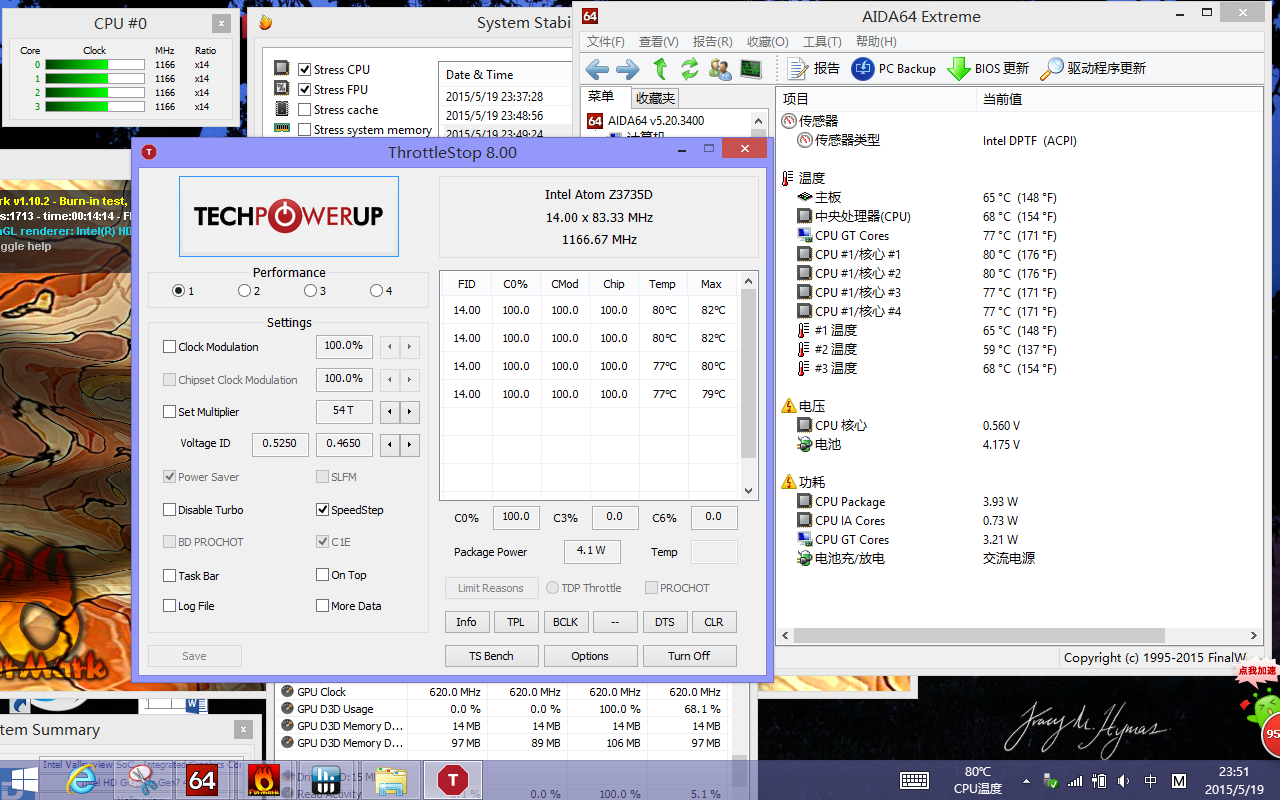Launch TS Bench in ThrottleStop
Screen dimensions: 1280x800
tap(491, 656)
